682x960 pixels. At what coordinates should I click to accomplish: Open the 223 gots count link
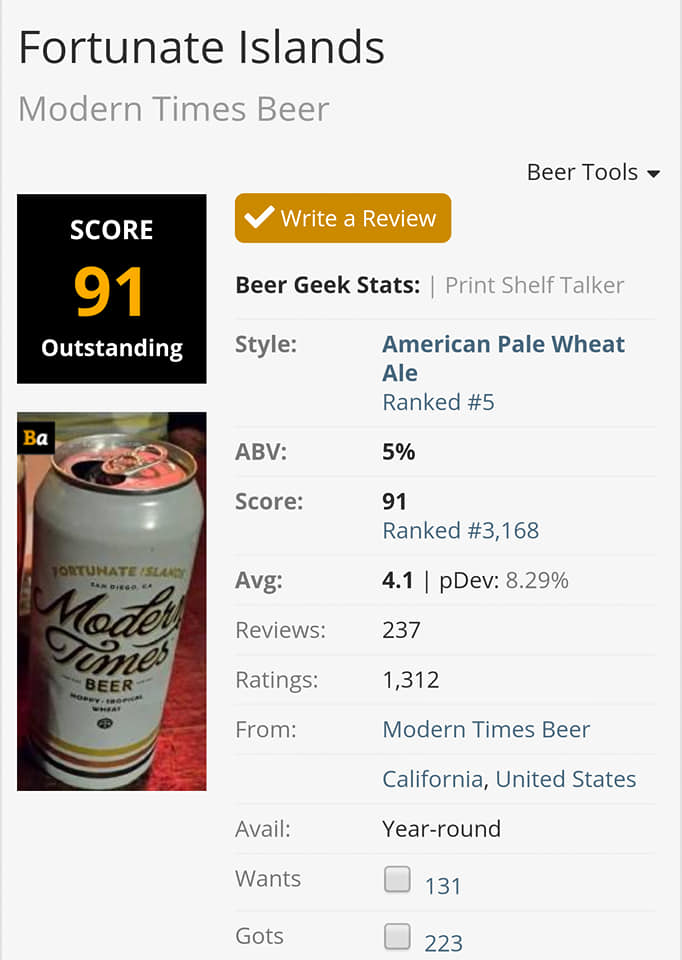tap(443, 943)
